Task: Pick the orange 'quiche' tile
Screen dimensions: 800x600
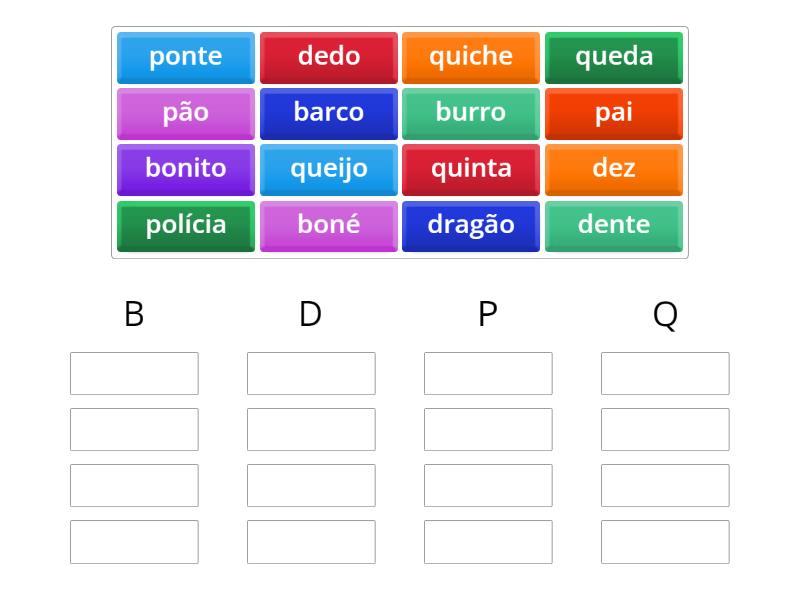Action: click(471, 57)
